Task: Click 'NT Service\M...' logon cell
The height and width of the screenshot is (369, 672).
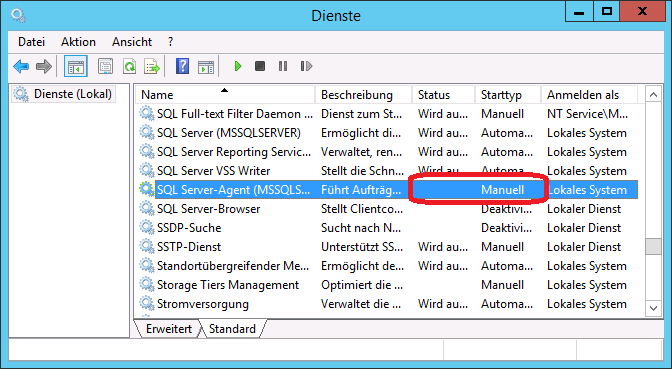Action: pyautogui.click(x=587, y=114)
